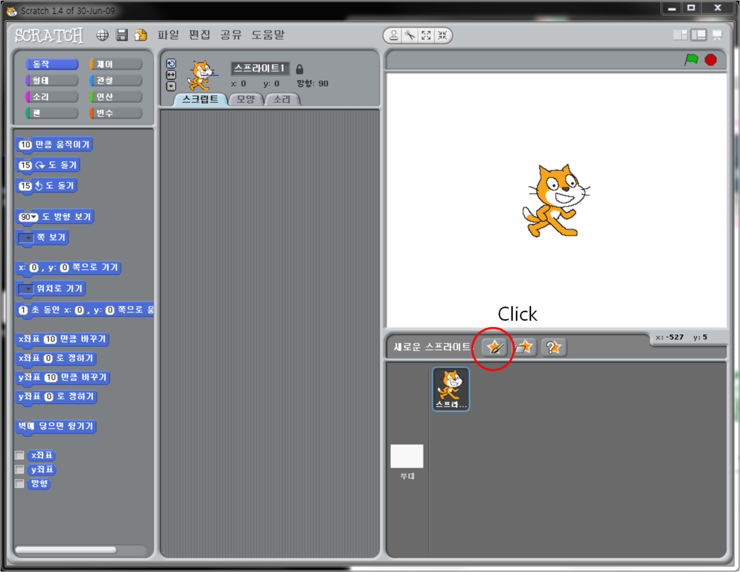
Task: Switch to the 소리 tab beside 모양
Action: (x=282, y=100)
